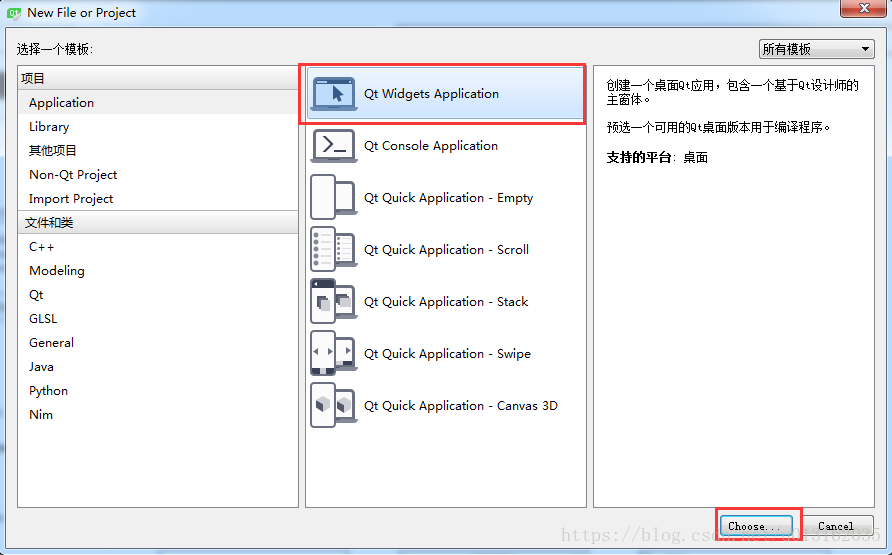892x555 pixels.
Task: Choose the Qt Widgets Application label
Action: pos(431,94)
